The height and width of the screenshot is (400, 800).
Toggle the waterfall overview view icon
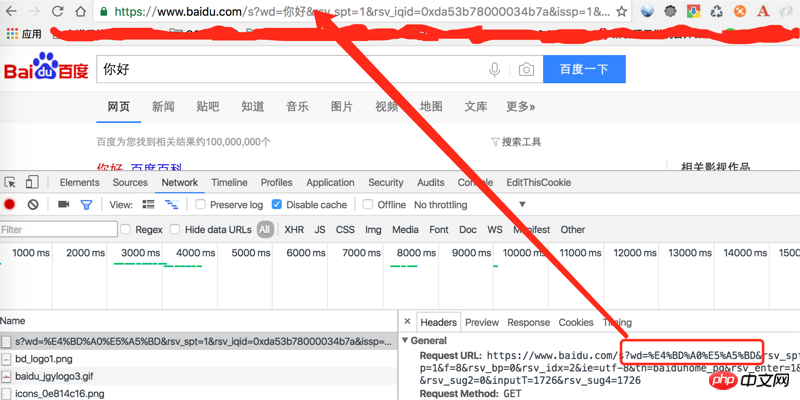tap(171, 205)
